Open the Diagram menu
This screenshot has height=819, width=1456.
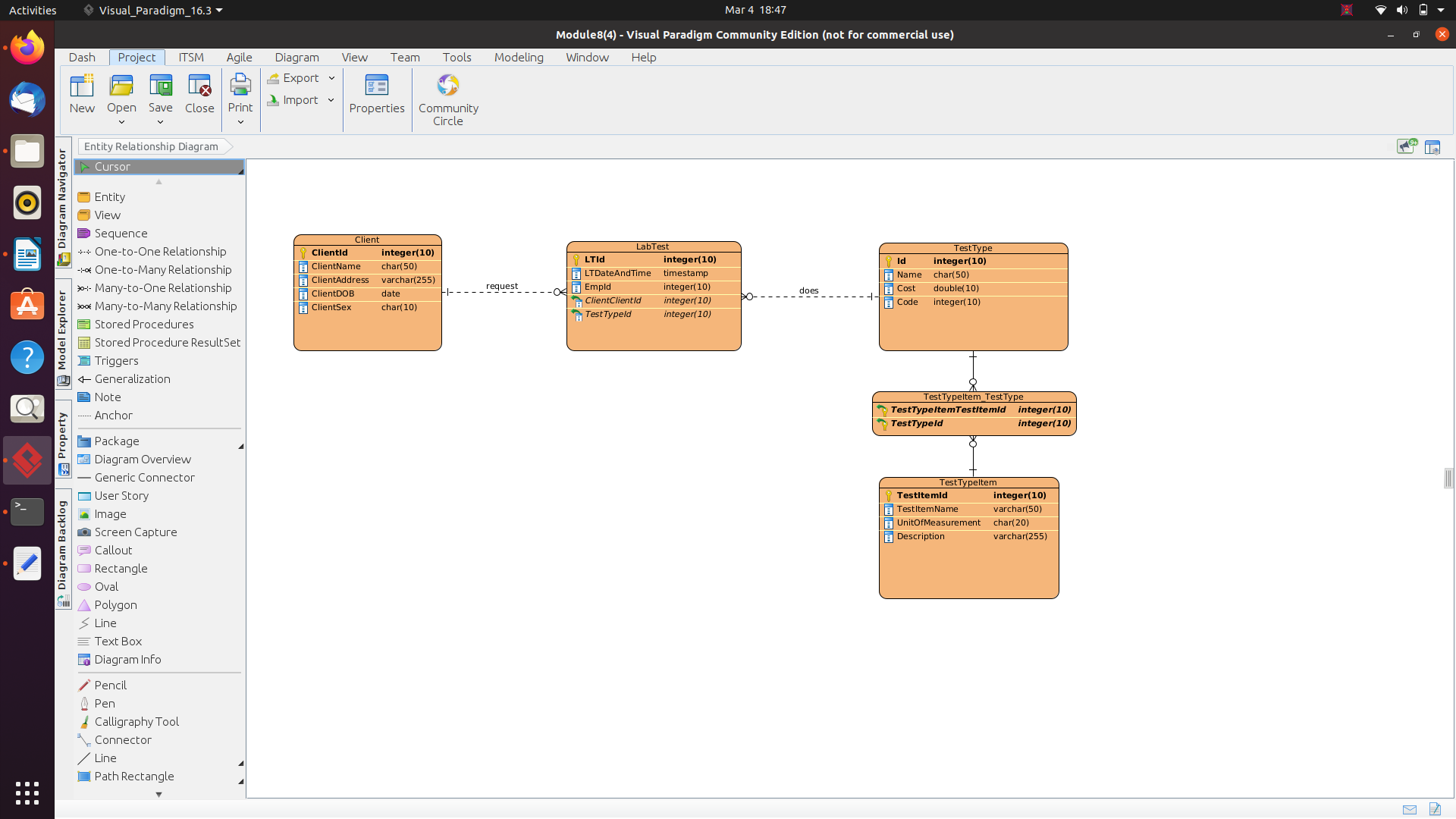point(297,57)
